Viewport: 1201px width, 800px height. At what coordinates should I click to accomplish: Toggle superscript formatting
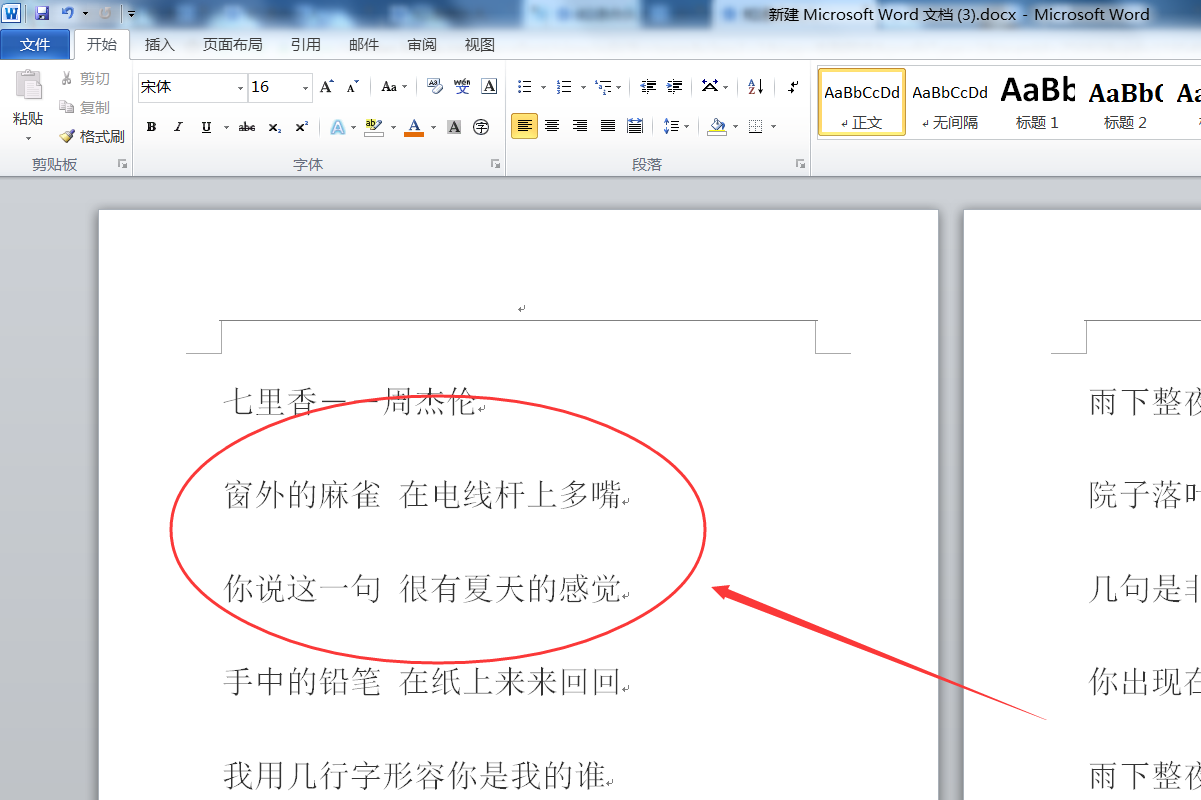point(301,127)
